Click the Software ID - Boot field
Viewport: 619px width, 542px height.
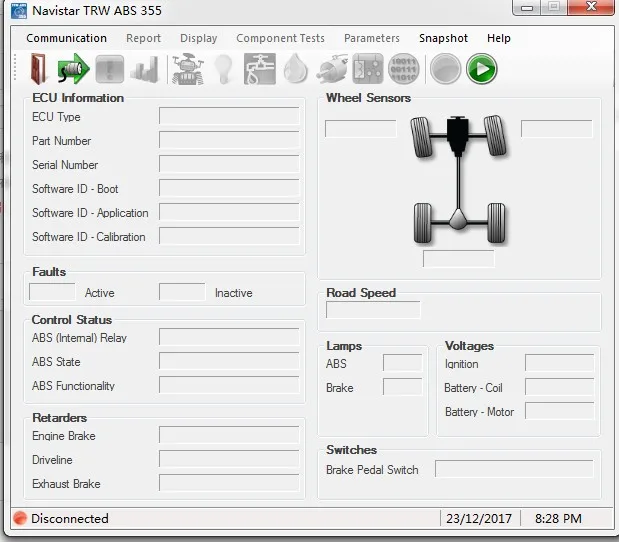[x=229, y=188]
